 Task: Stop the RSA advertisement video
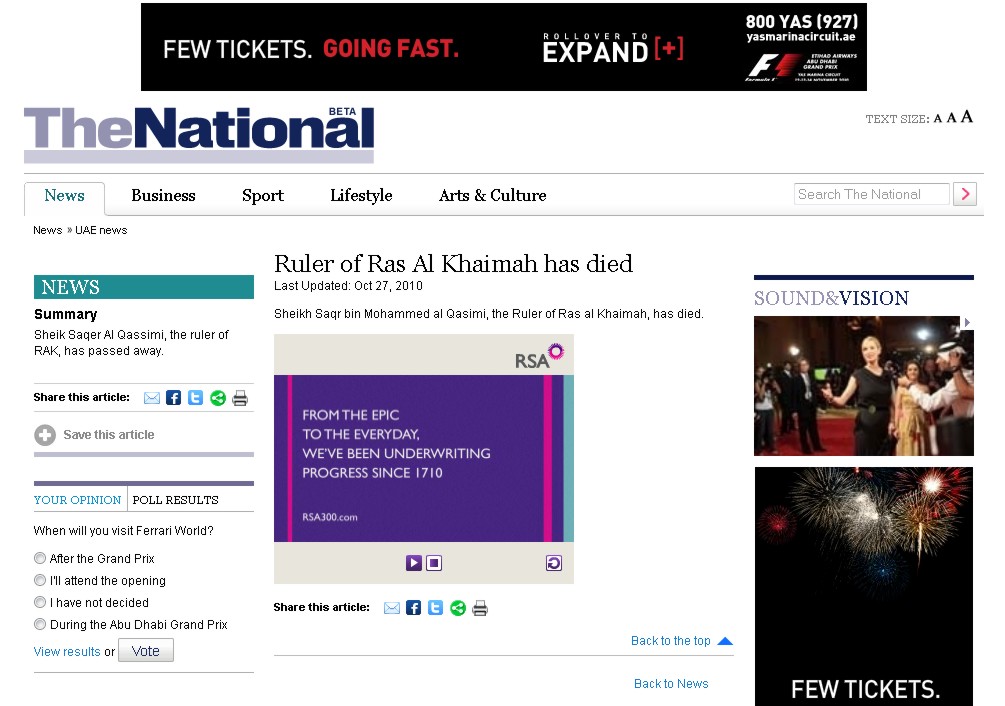pos(434,563)
